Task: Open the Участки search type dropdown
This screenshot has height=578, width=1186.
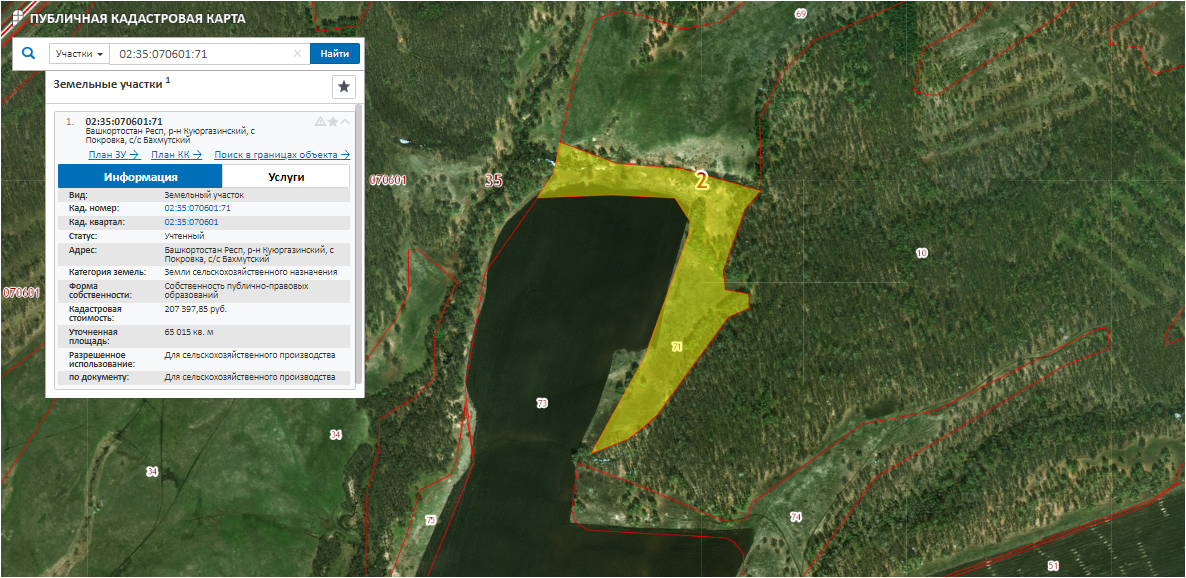Action: (79, 54)
